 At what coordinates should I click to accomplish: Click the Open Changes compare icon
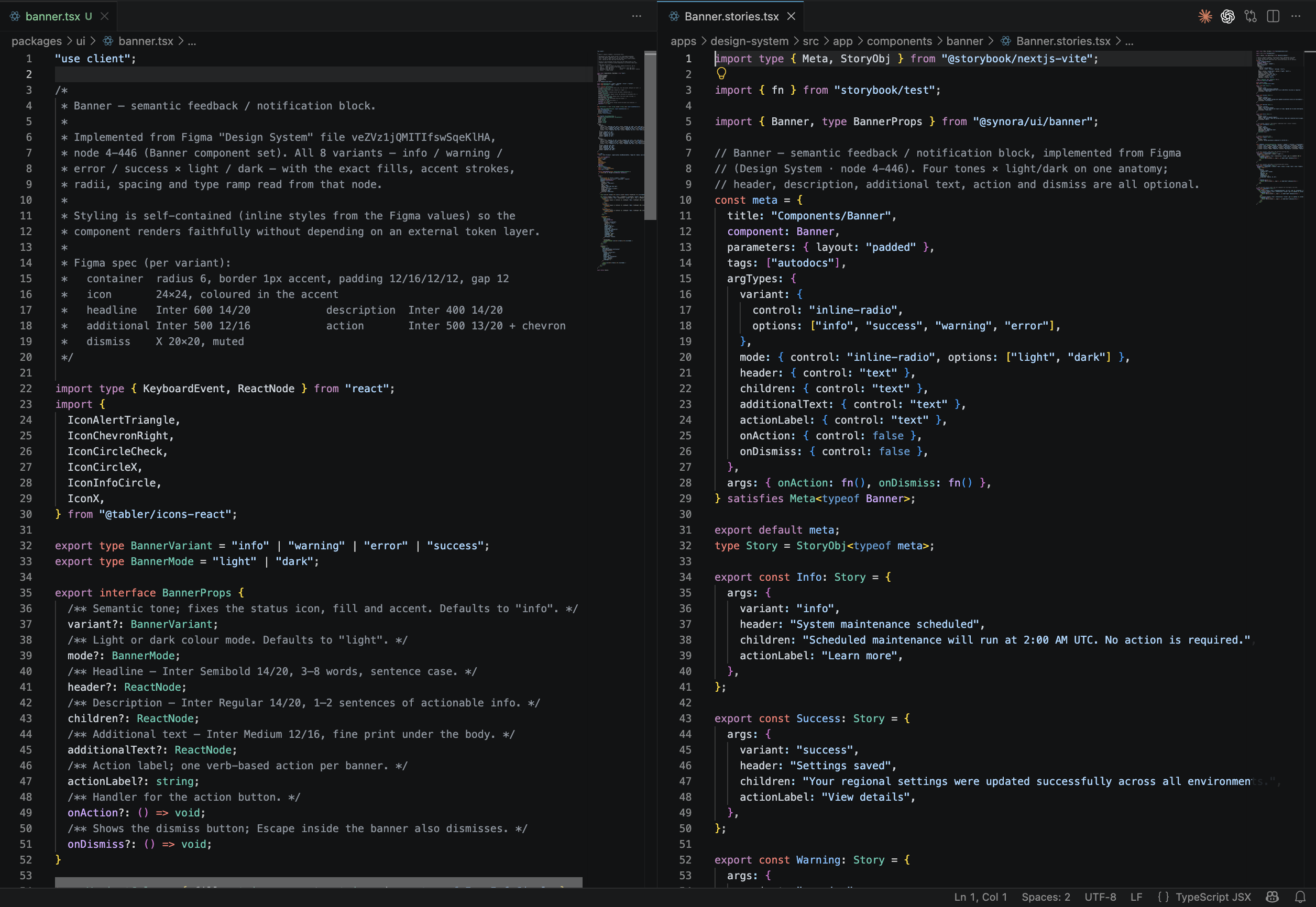tap(1250, 16)
